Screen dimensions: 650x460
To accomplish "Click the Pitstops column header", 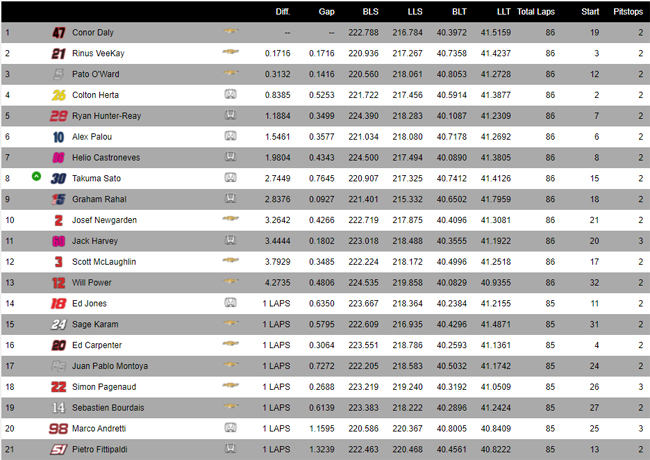I will point(628,12).
